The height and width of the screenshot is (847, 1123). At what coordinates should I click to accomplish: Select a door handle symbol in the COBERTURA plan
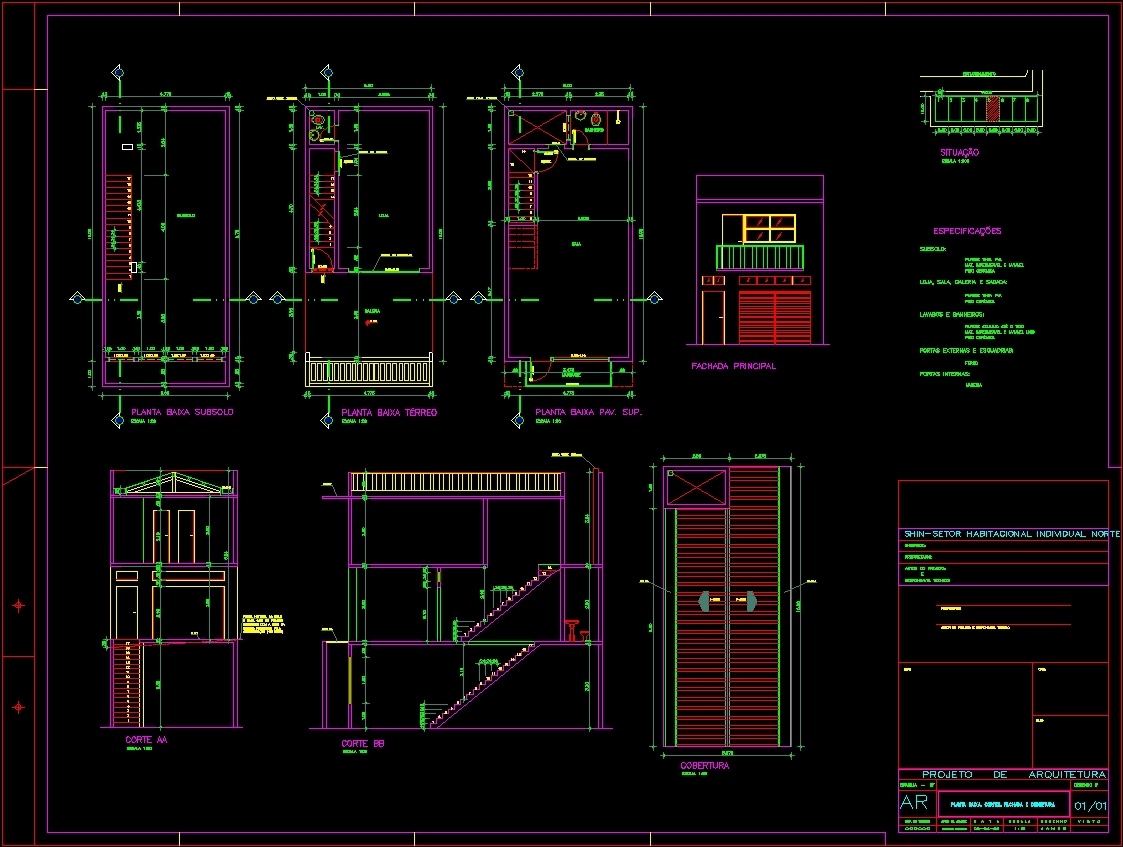[706, 600]
